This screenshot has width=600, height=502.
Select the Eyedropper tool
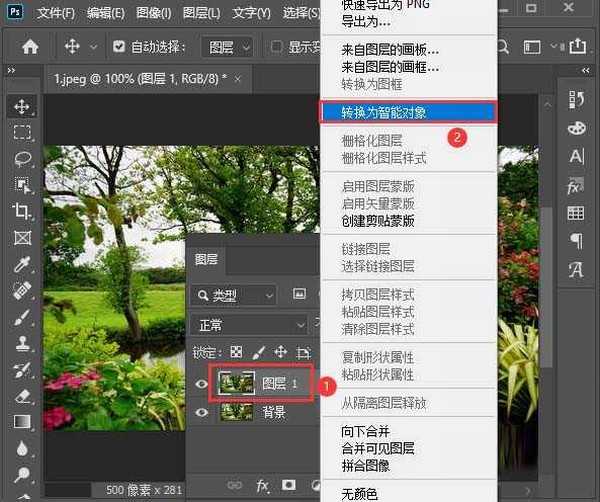click(22, 264)
